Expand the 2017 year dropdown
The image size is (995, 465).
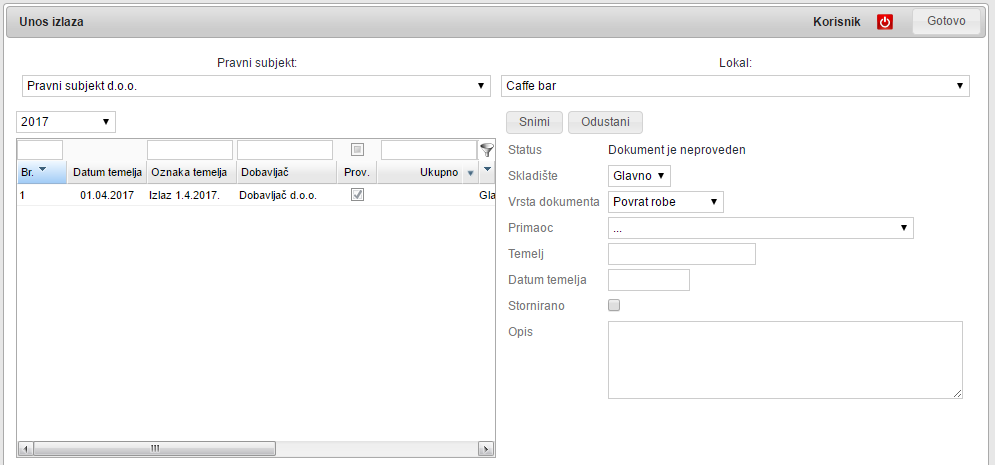(66, 122)
